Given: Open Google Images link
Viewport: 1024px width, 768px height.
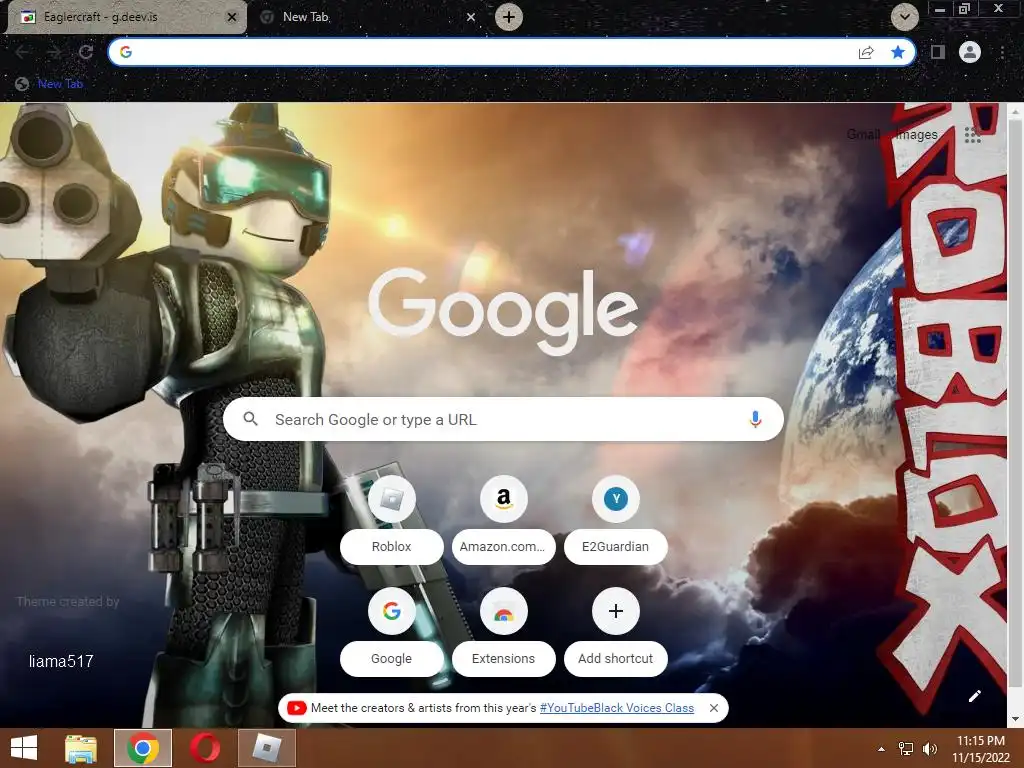Looking at the screenshot, I should 917,135.
